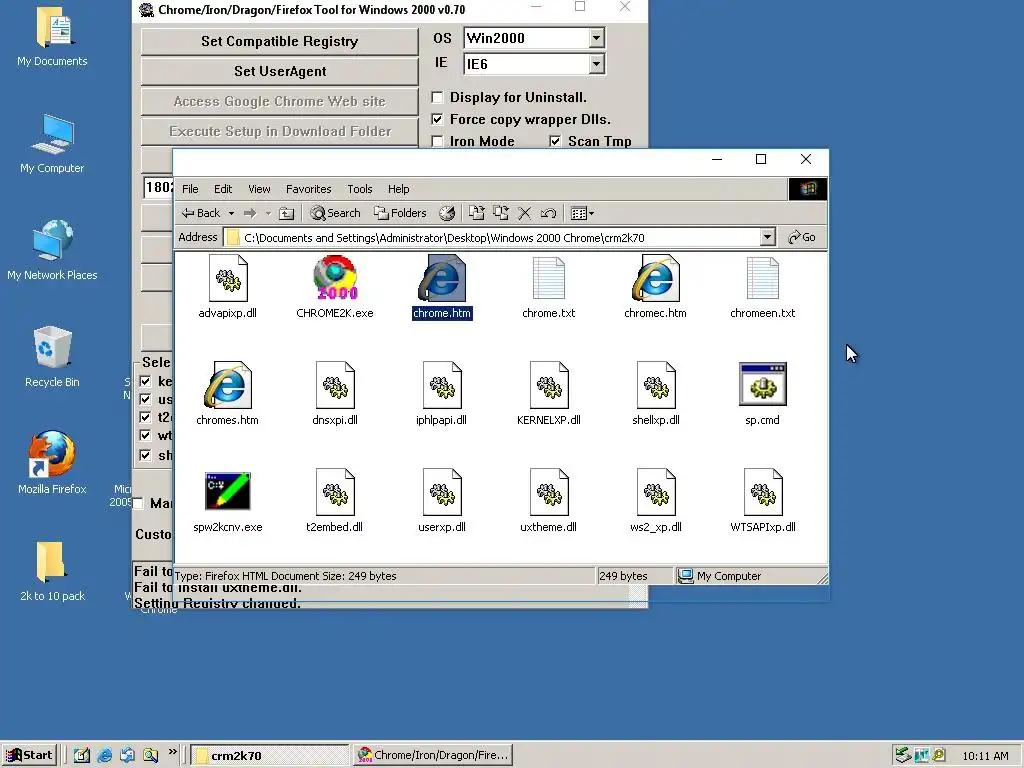Click the Forward arrow in Explorer toolbar
1024x768 pixels.
click(249, 213)
